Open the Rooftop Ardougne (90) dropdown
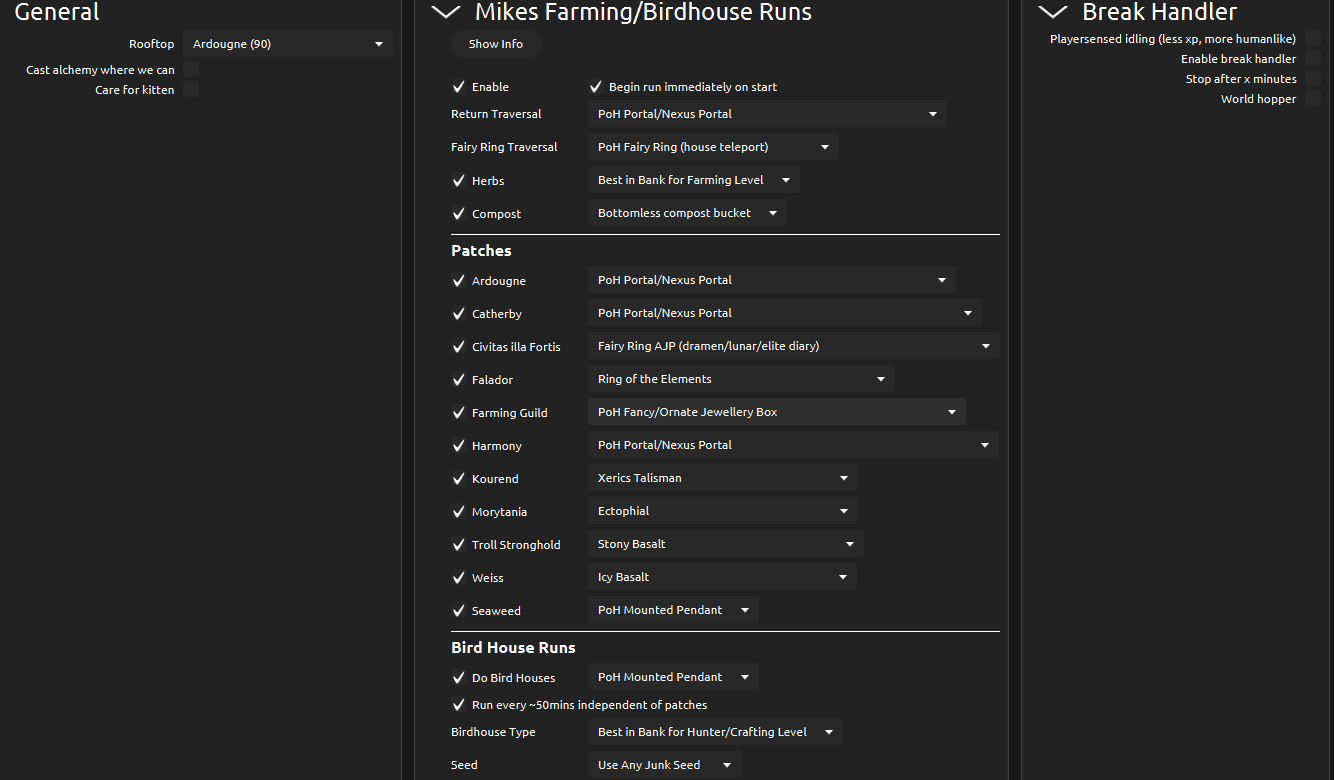This screenshot has width=1334, height=780. (288, 44)
